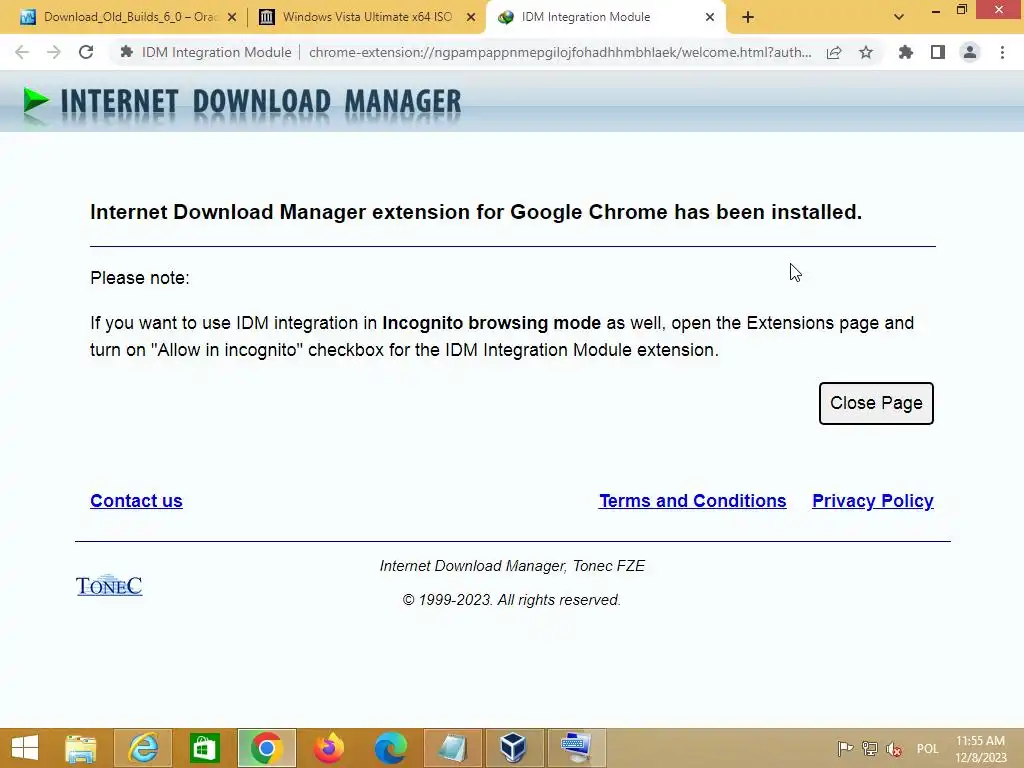Go forward to the next page
Viewport: 1024px width, 768px height.
54,52
